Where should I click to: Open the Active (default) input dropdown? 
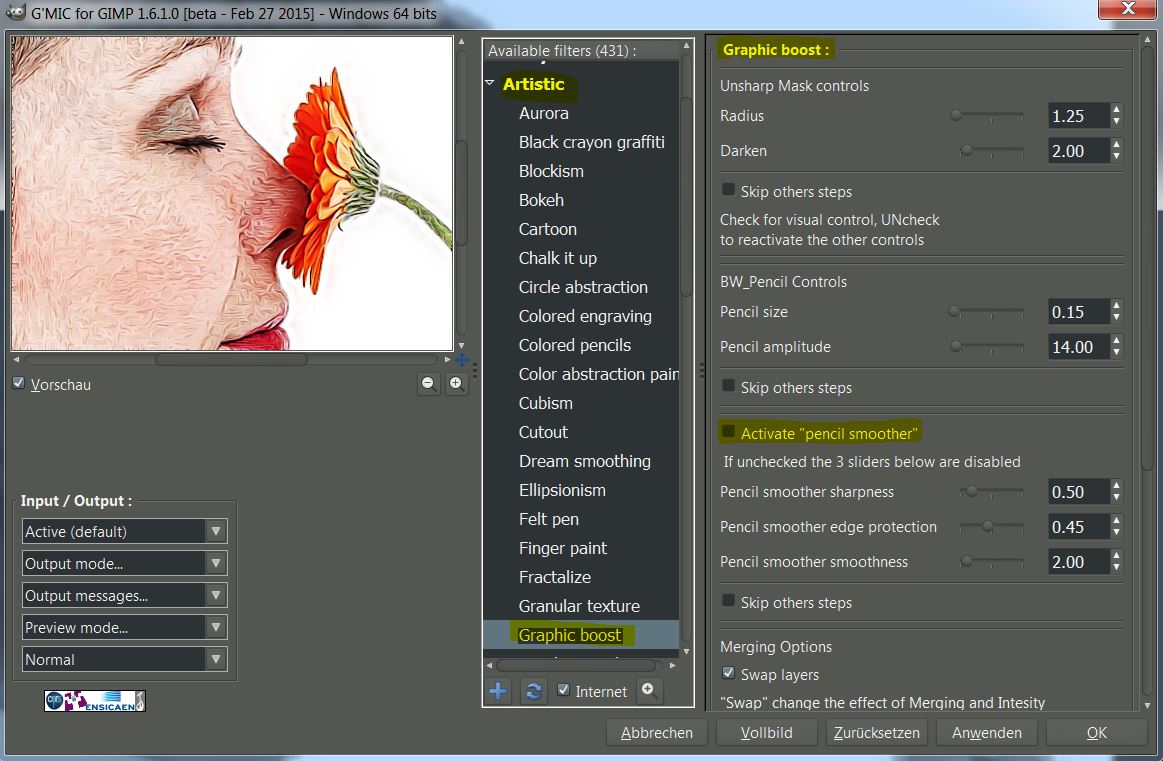click(125, 532)
